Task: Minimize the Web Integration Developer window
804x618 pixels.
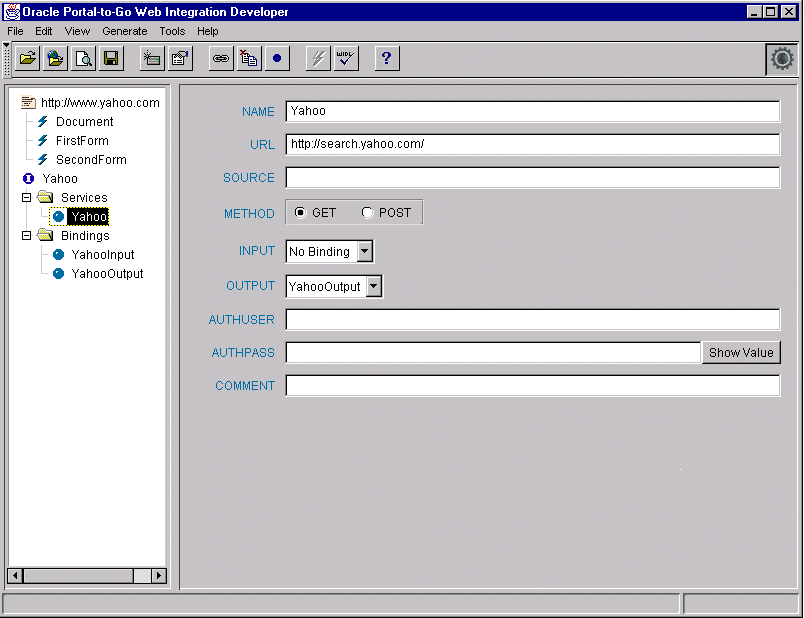Action: [x=754, y=11]
